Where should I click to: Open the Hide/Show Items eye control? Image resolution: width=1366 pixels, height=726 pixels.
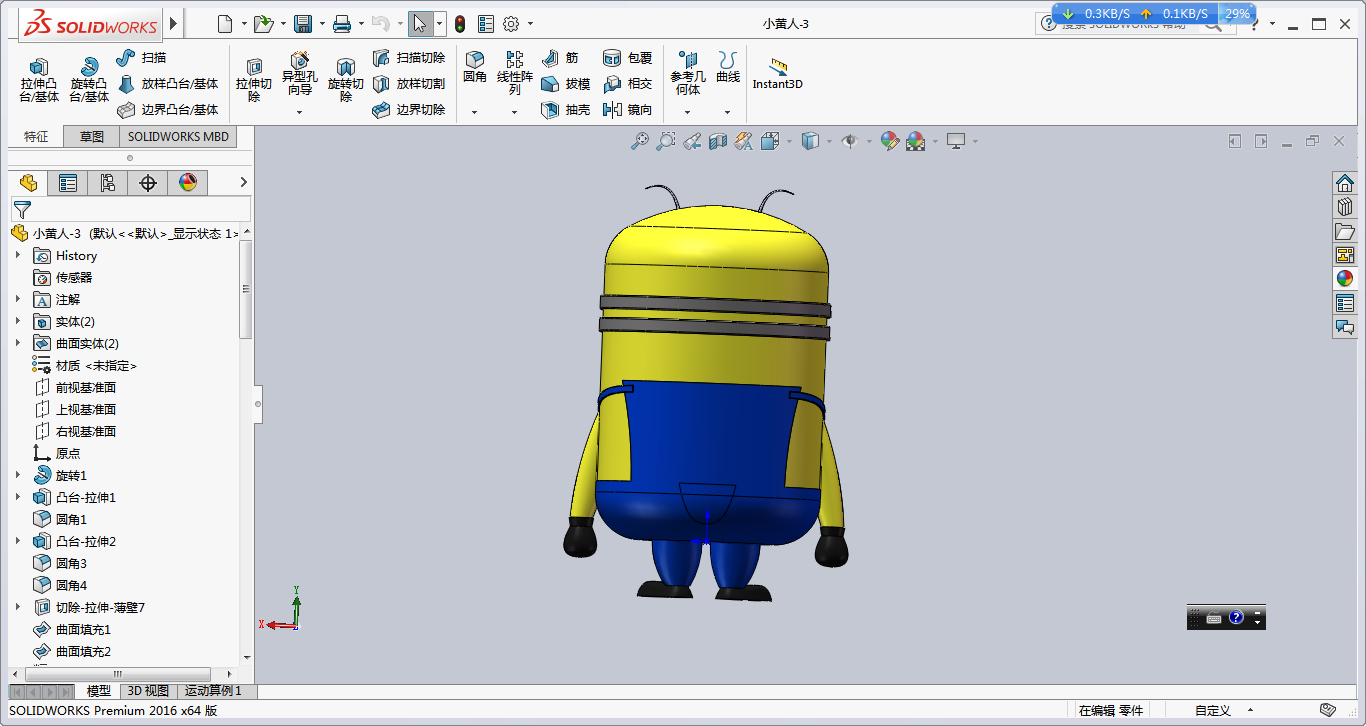click(850, 142)
